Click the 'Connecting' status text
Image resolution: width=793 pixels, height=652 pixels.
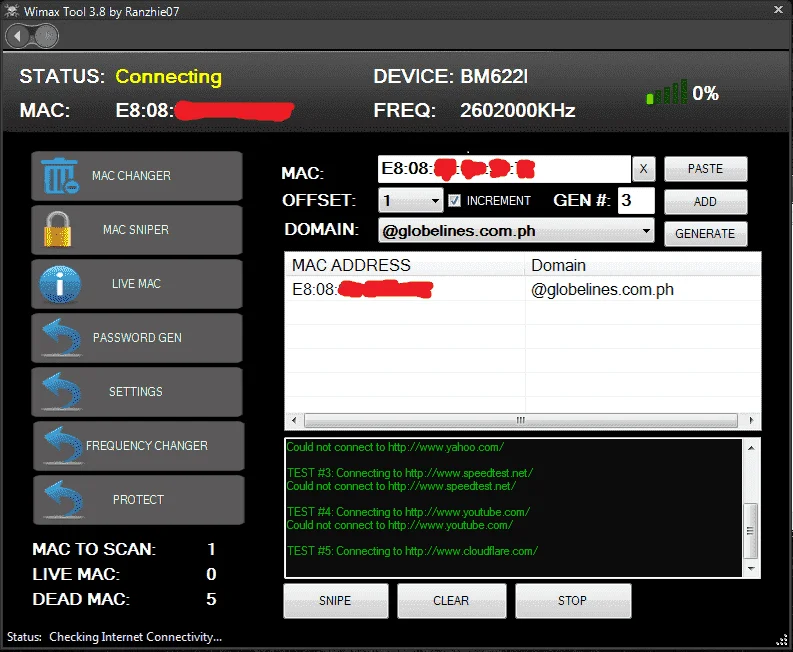tap(168, 77)
